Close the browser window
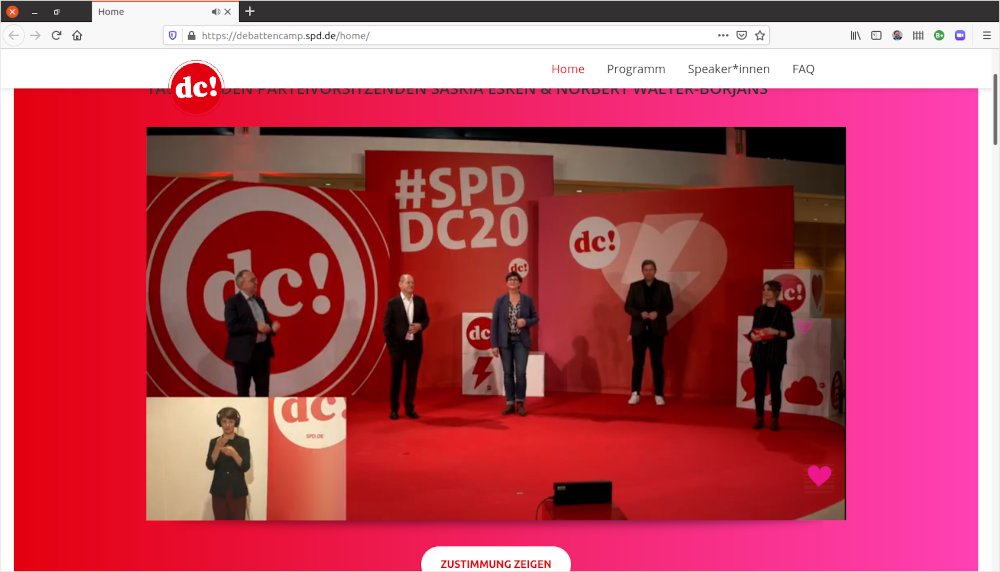 pos(12,11)
